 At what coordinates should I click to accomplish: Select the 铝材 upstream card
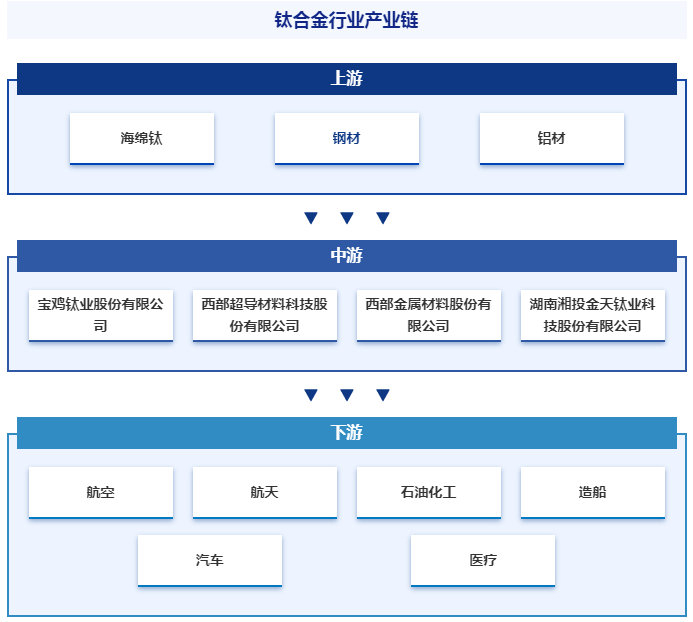pos(552,138)
